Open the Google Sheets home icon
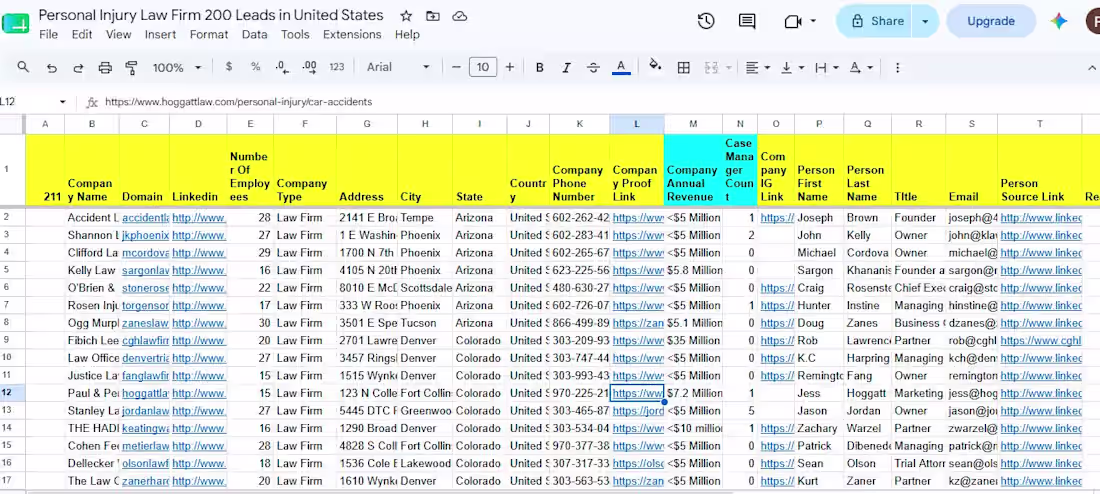The height and width of the screenshot is (494, 1100). [x=14, y=24]
